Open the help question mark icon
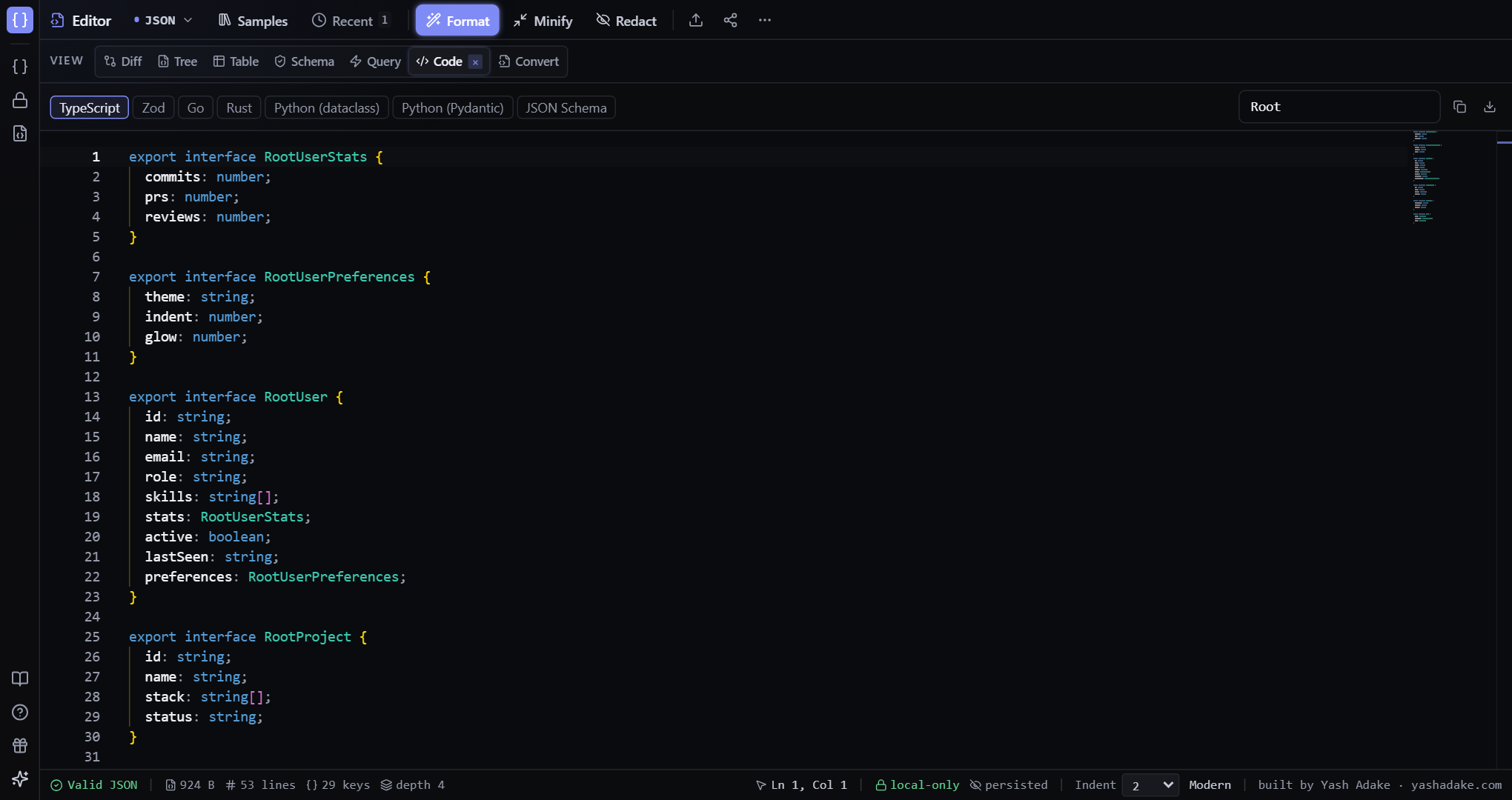 tap(20, 712)
